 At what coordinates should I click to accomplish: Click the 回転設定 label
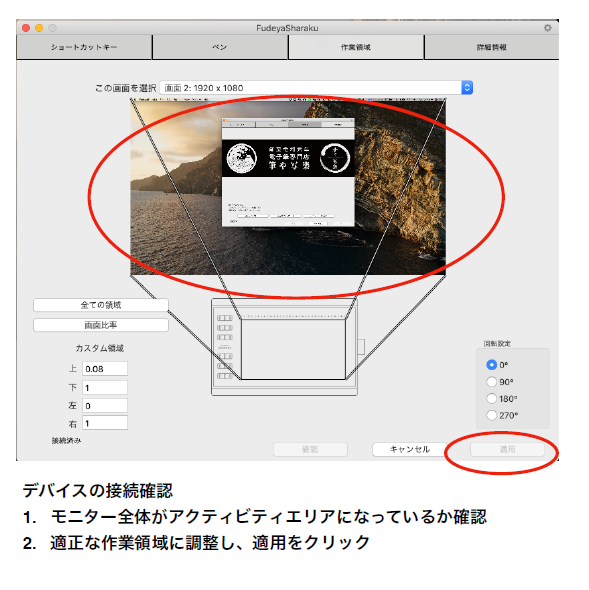(497, 344)
